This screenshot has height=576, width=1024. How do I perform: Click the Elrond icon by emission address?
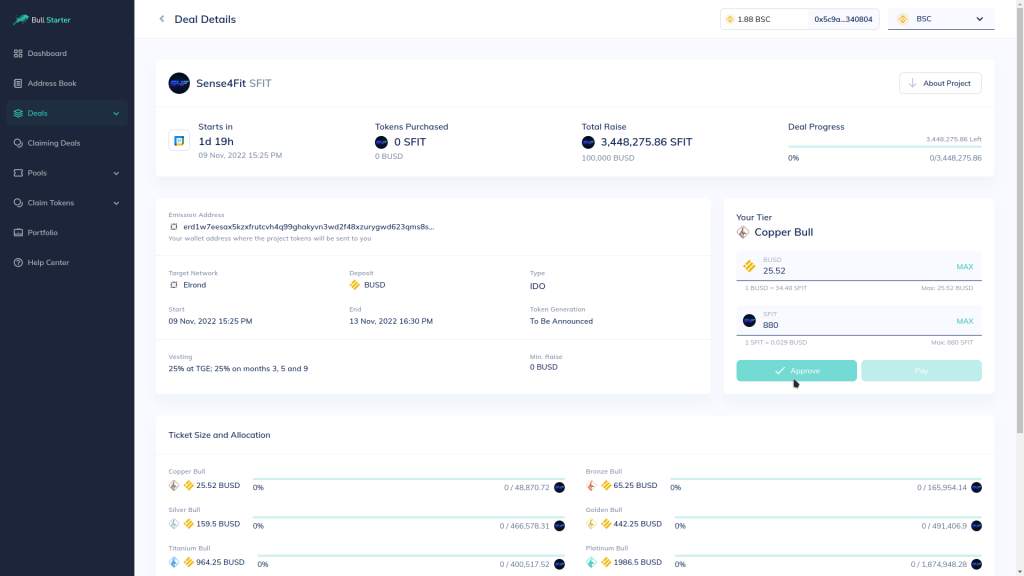tap(174, 227)
